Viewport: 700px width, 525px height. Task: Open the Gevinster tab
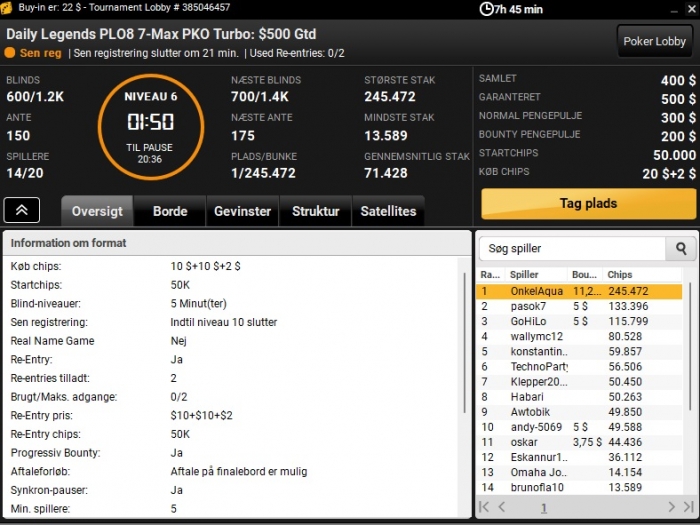pyautogui.click(x=242, y=211)
